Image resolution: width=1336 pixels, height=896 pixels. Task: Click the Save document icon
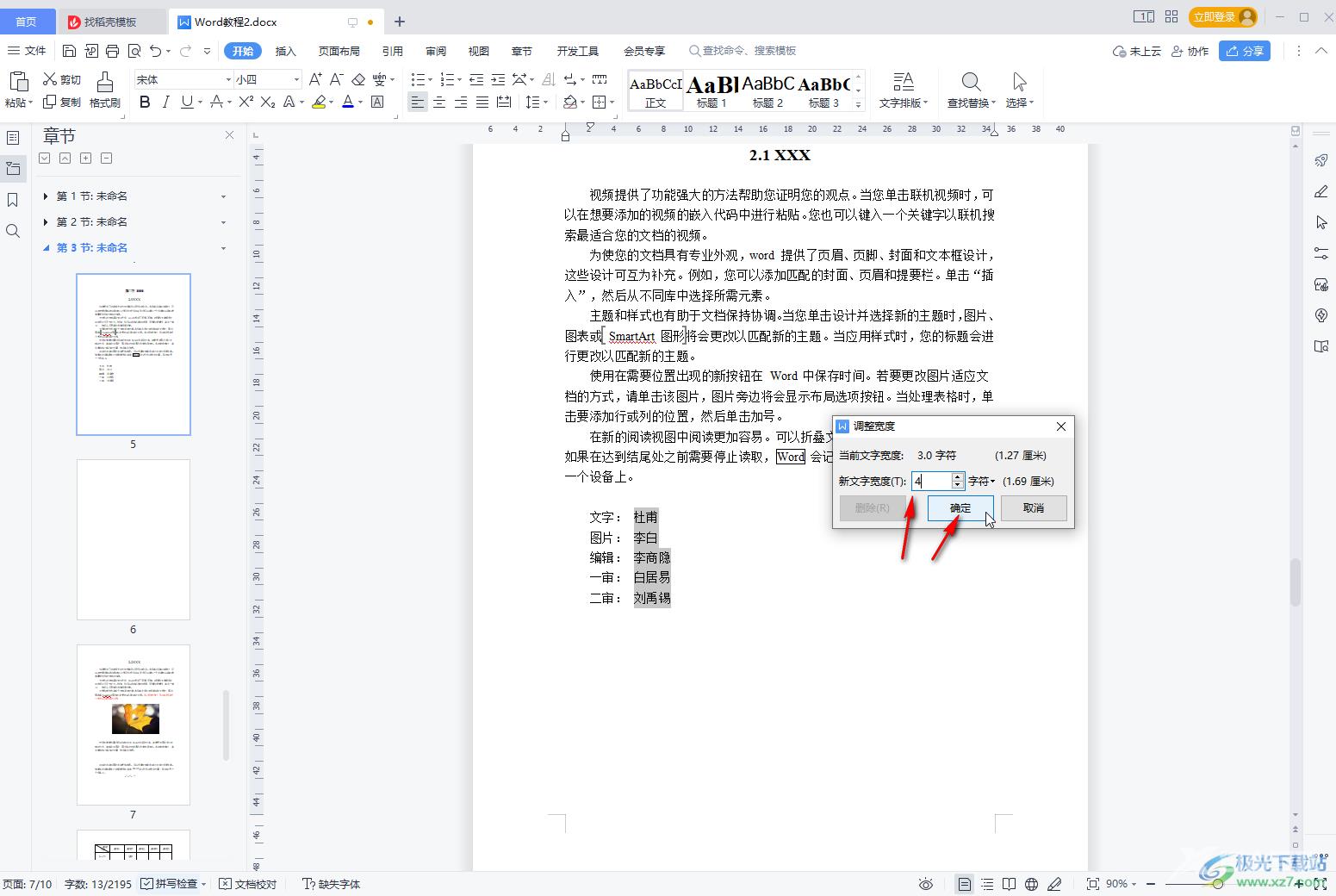[71, 51]
